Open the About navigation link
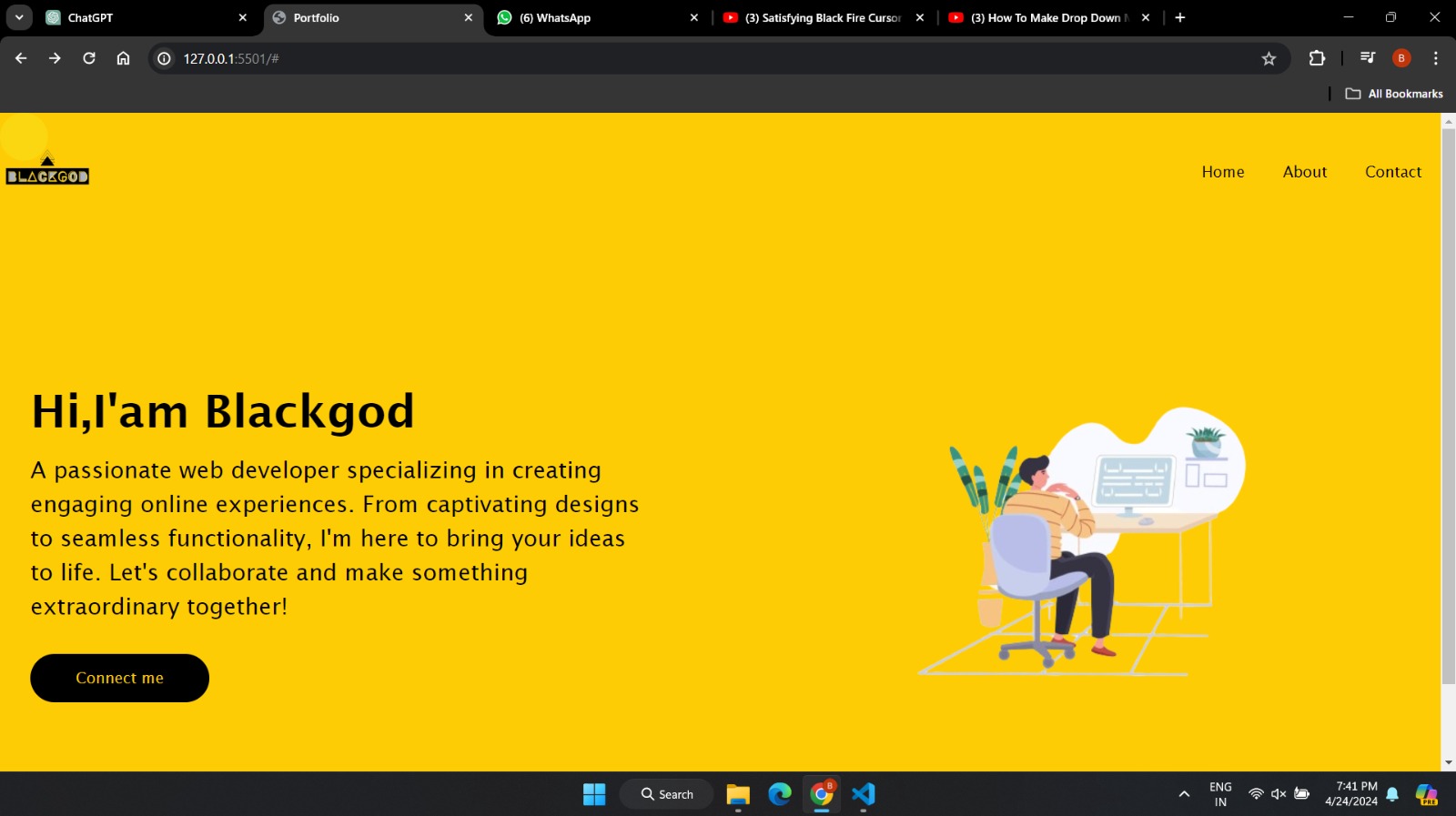The width and height of the screenshot is (1456, 816). [1305, 172]
